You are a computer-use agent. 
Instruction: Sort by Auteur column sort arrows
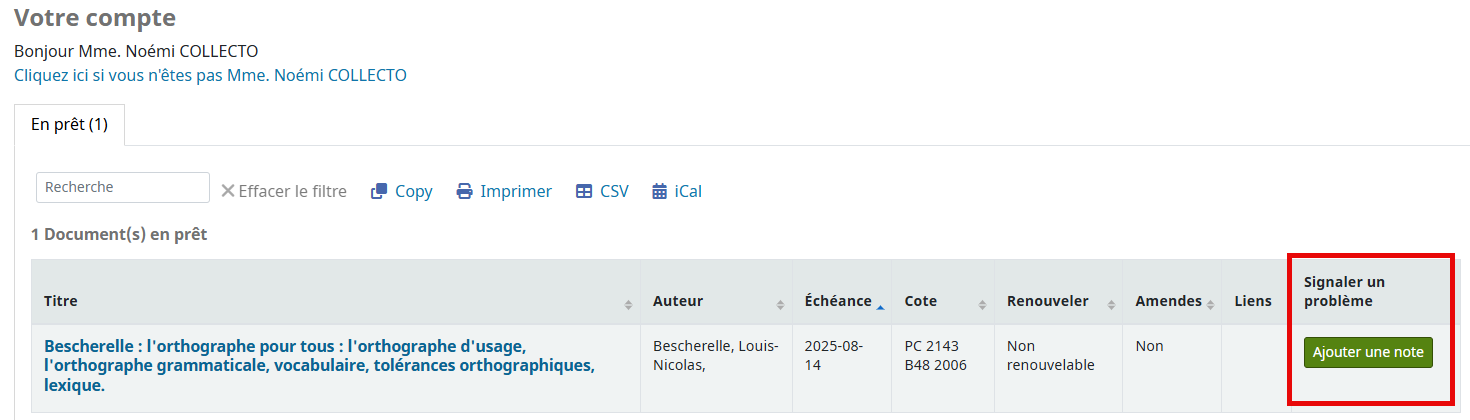pyautogui.click(x=780, y=304)
